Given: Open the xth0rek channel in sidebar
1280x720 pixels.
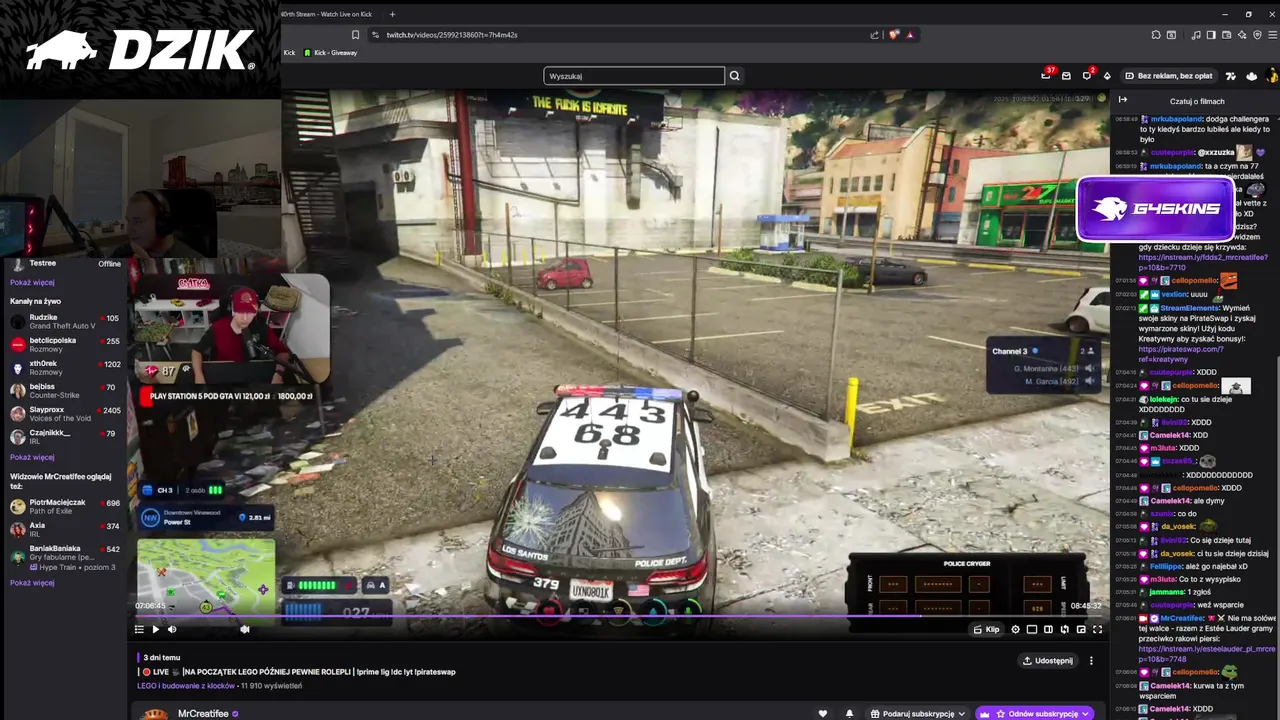Looking at the screenshot, I should (65, 368).
